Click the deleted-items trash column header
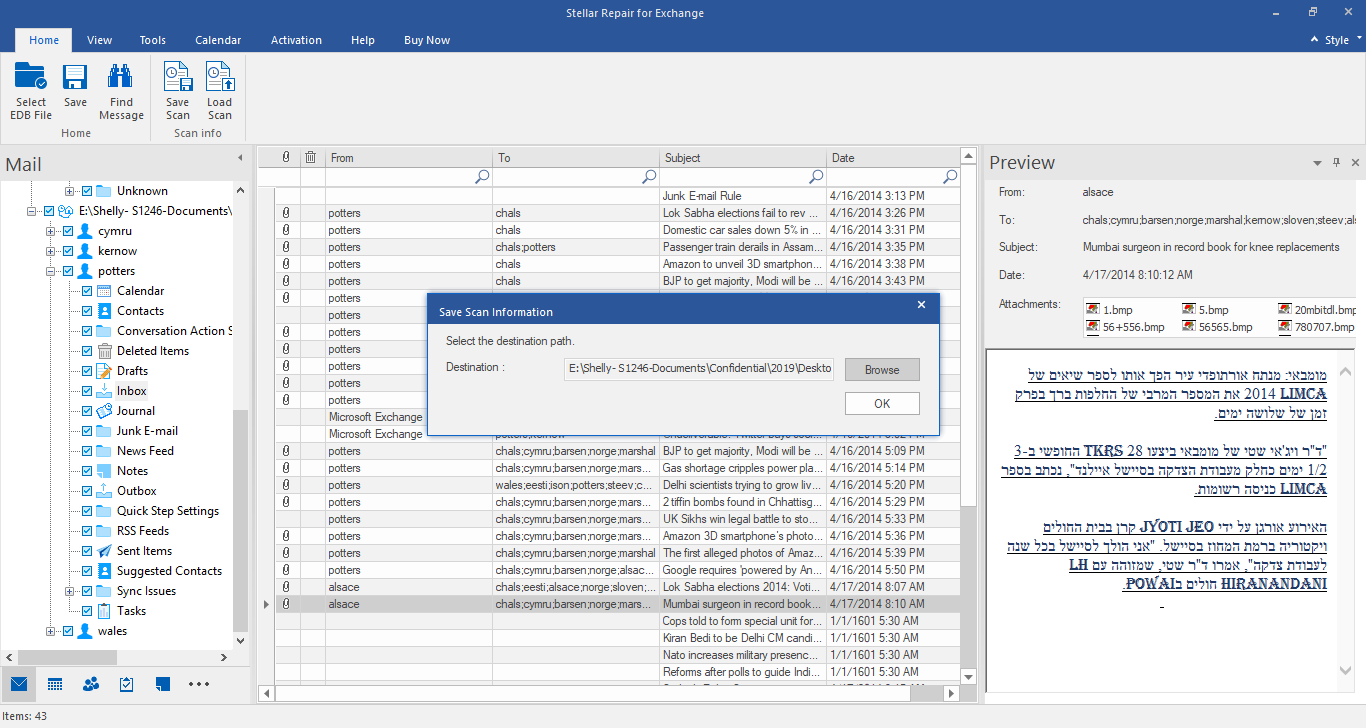The height and width of the screenshot is (728, 1366). coord(311,157)
